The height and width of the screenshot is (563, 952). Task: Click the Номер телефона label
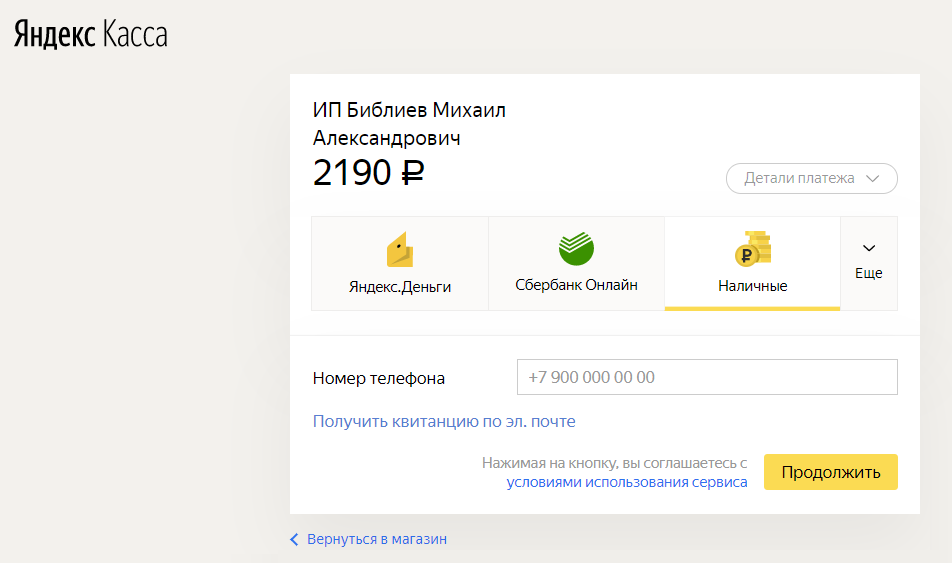pyautogui.click(x=379, y=378)
